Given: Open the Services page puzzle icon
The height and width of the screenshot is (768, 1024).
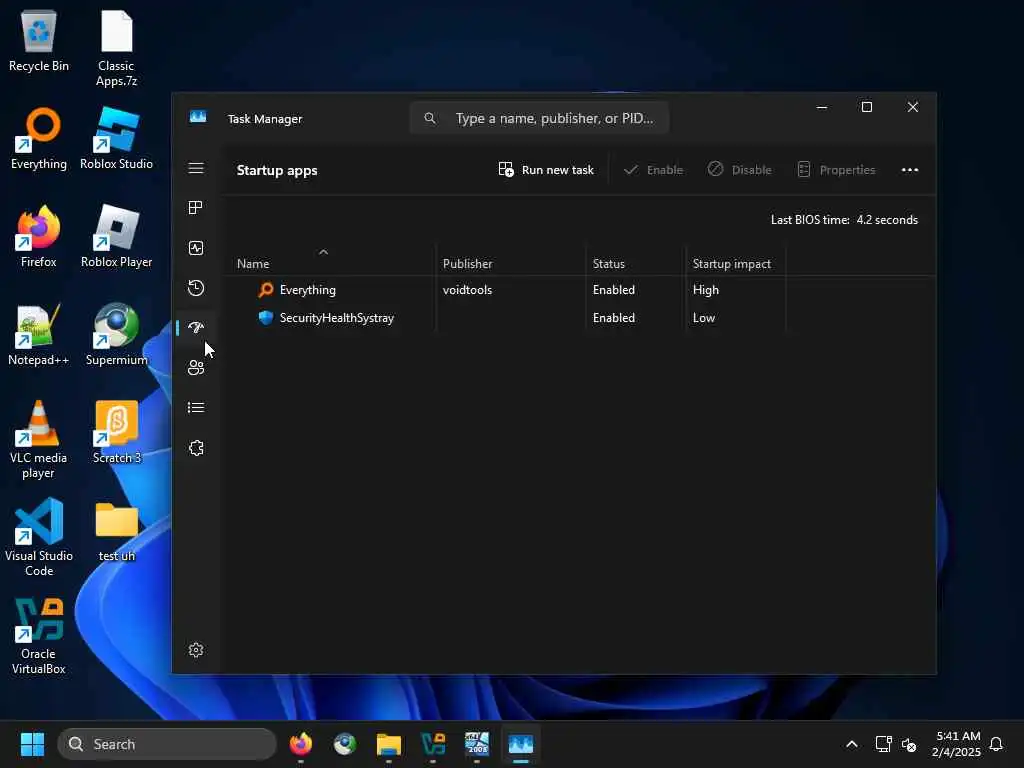Looking at the screenshot, I should point(196,448).
